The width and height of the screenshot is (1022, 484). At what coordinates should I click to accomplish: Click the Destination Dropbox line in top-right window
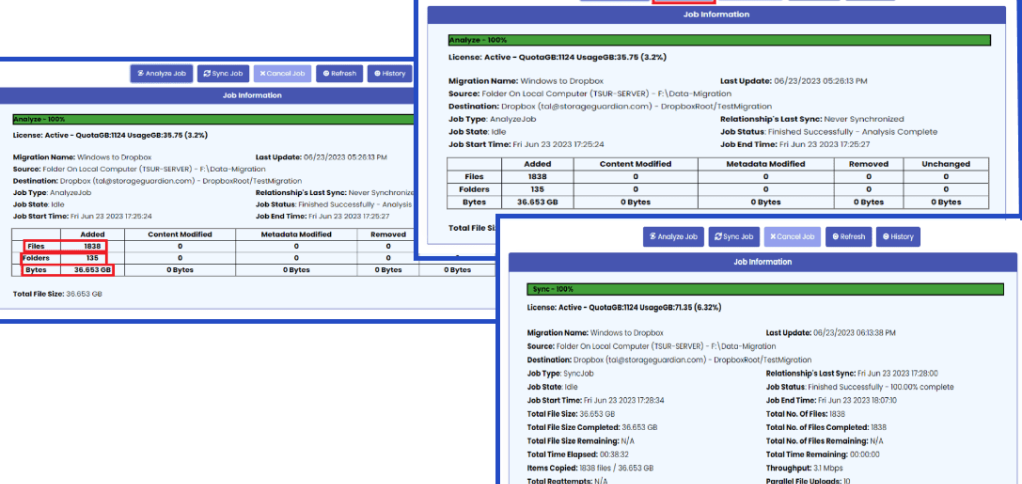pos(610,106)
